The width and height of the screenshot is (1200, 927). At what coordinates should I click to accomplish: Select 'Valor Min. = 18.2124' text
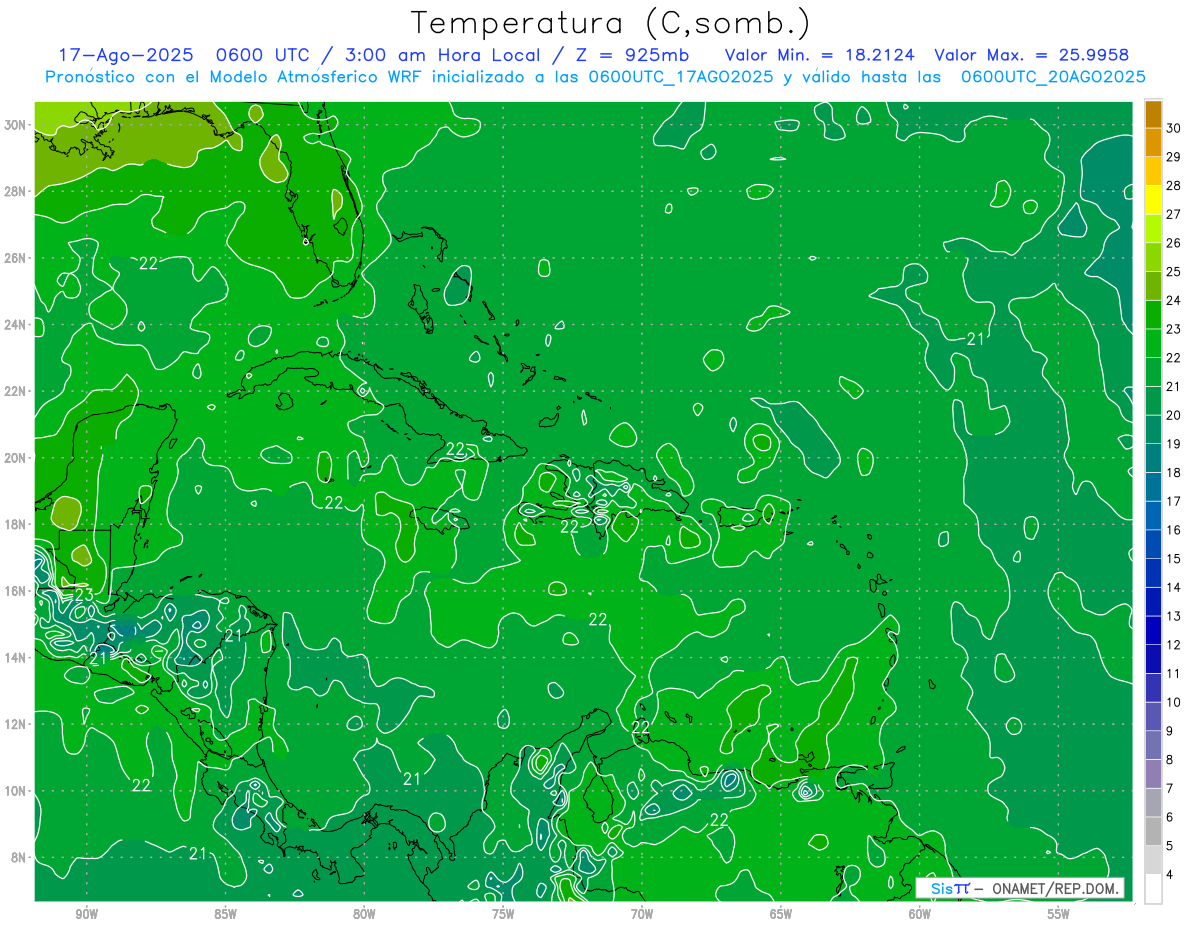822,55
